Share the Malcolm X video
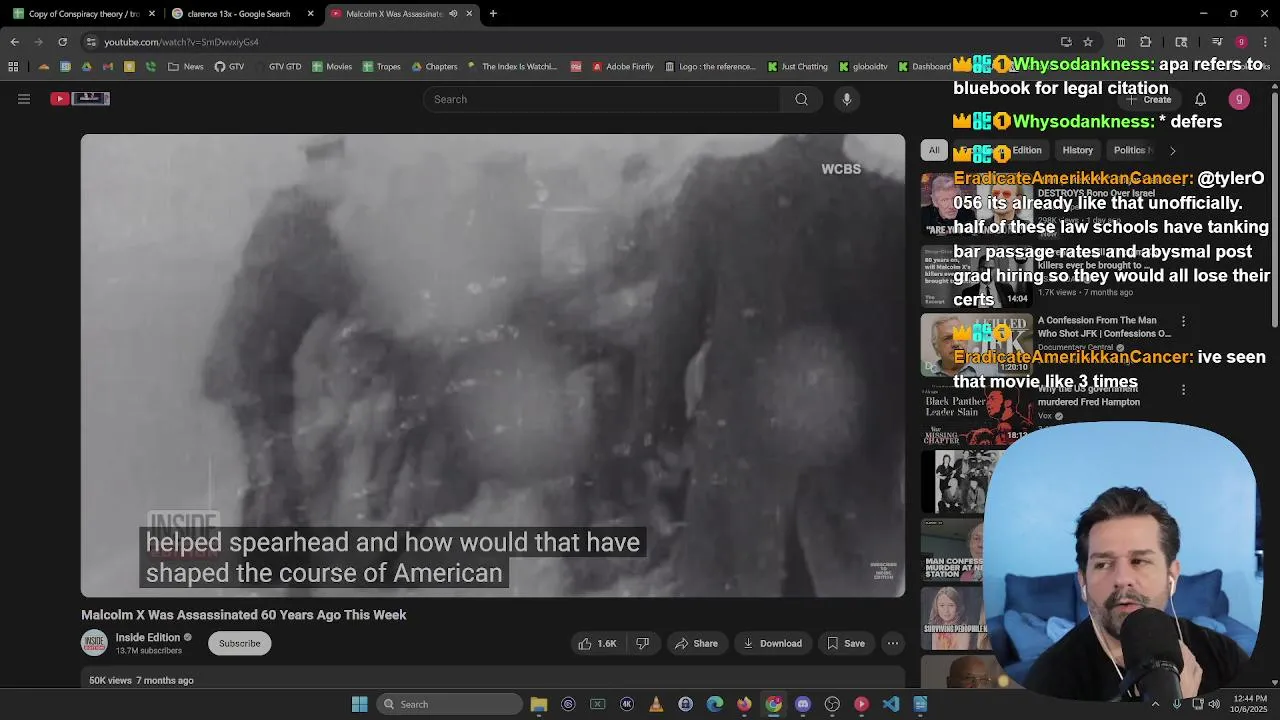The width and height of the screenshot is (1280, 720). [696, 643]
